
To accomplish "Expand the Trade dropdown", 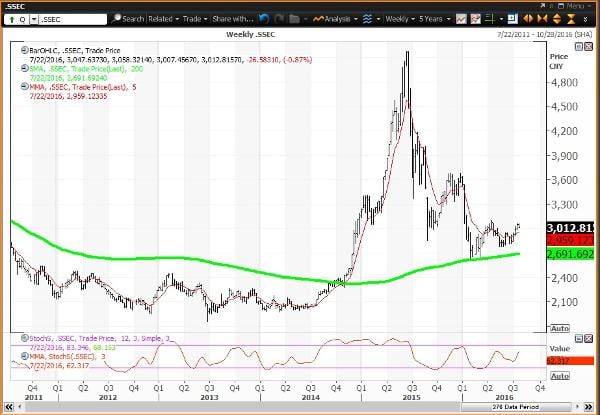I will 195,19.
